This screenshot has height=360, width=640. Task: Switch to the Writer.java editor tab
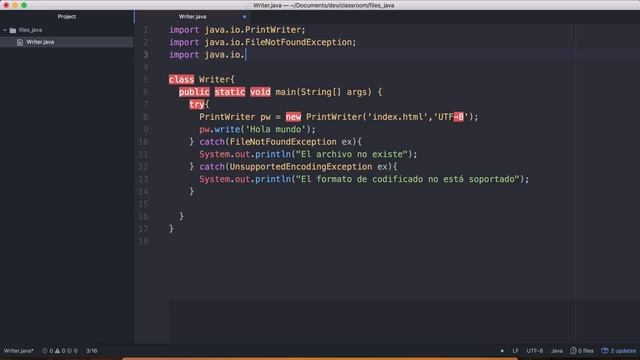tap(192, 17)
